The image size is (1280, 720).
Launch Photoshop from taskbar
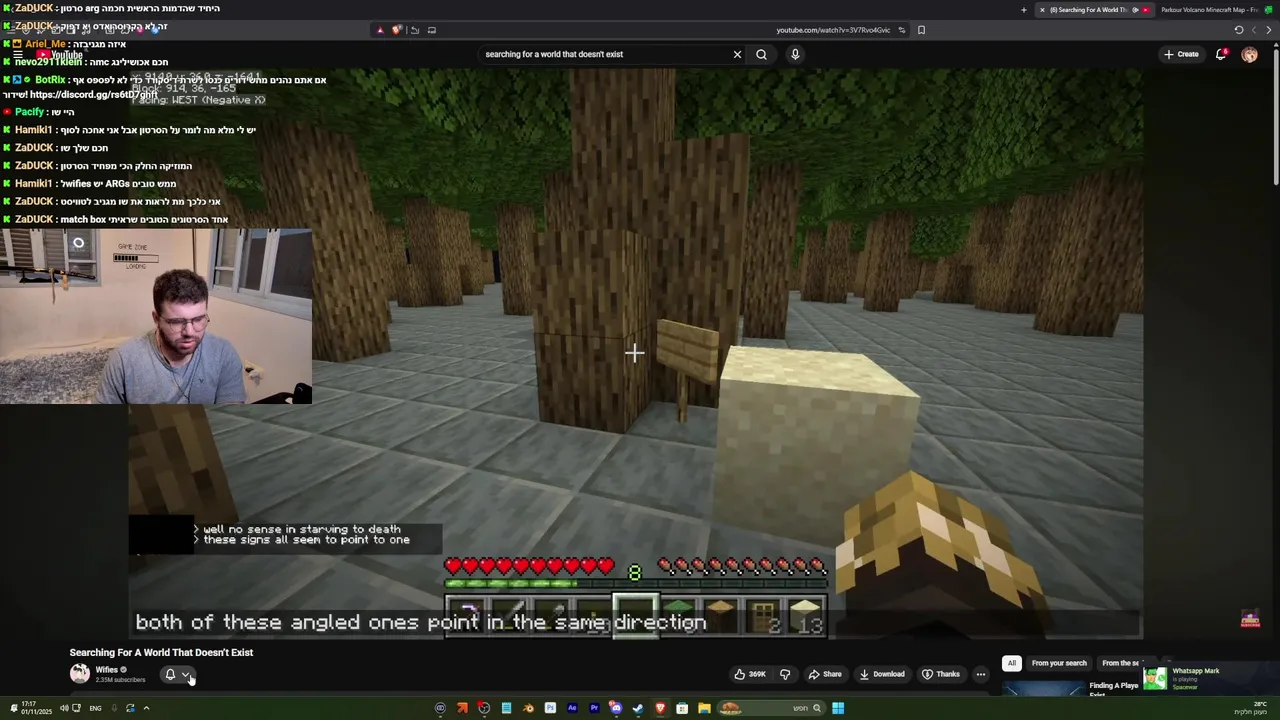click(x=550, y=708)
